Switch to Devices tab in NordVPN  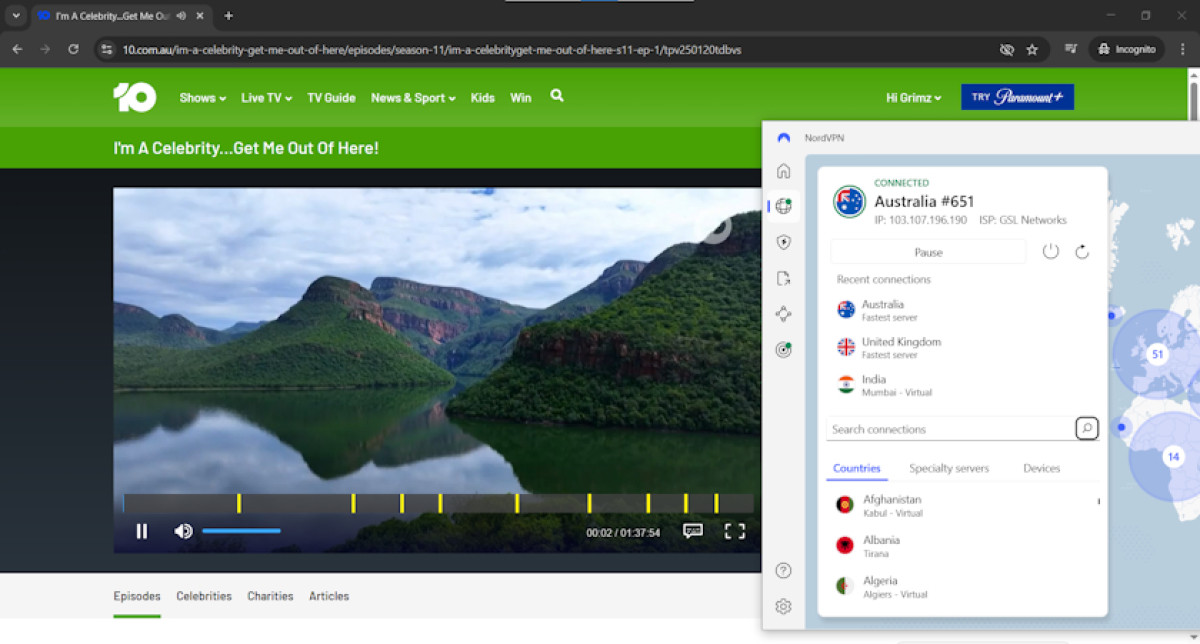tap(1041, 468)
